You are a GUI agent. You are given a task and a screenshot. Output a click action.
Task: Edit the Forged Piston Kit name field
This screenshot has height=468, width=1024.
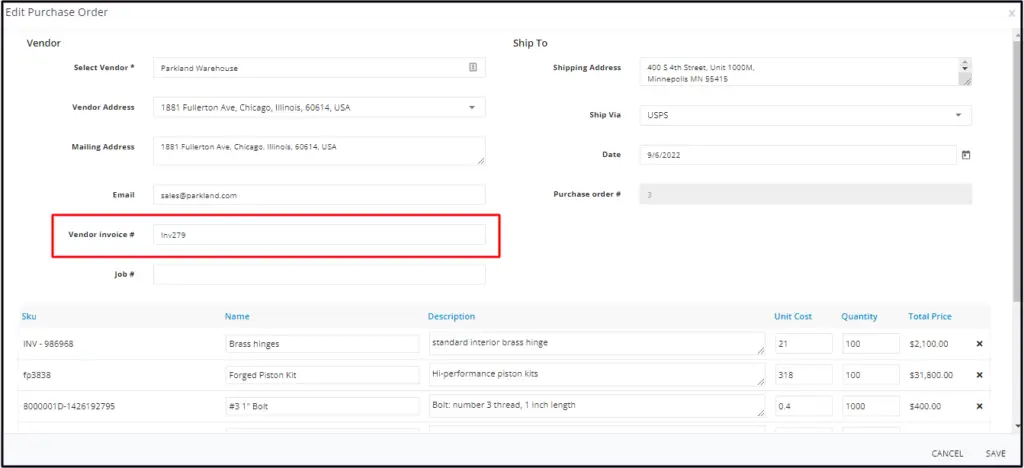323,375
